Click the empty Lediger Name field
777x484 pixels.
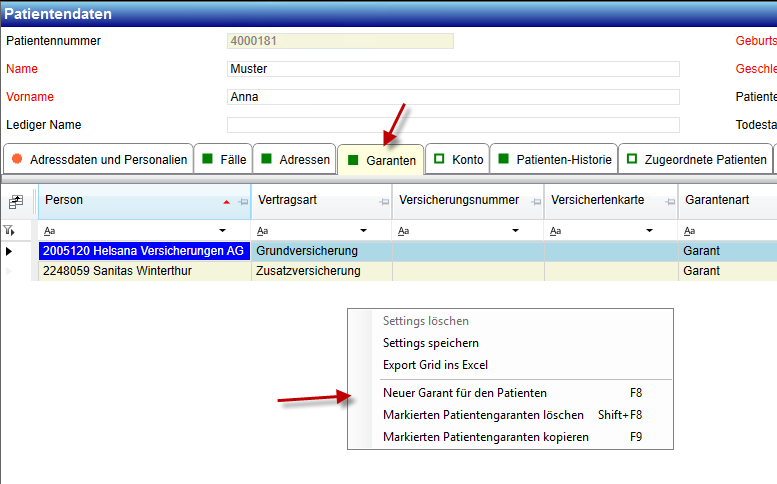453,125
